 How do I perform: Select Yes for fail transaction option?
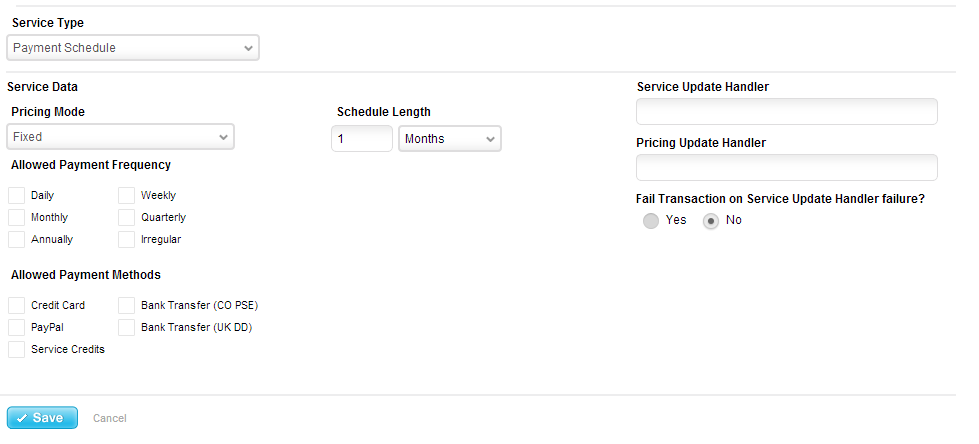click(651, 221)
